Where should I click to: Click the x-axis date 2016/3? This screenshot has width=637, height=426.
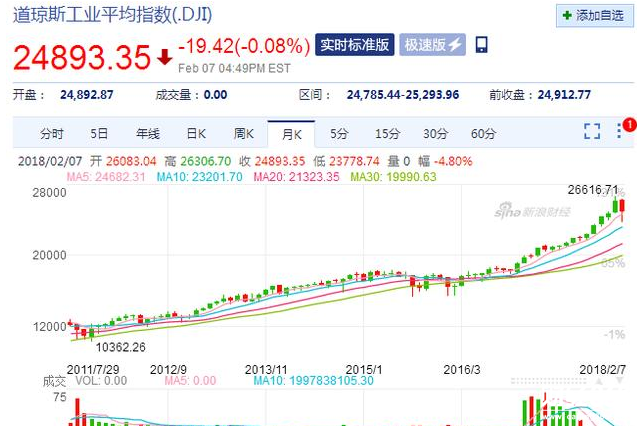(x=462, y=370)
